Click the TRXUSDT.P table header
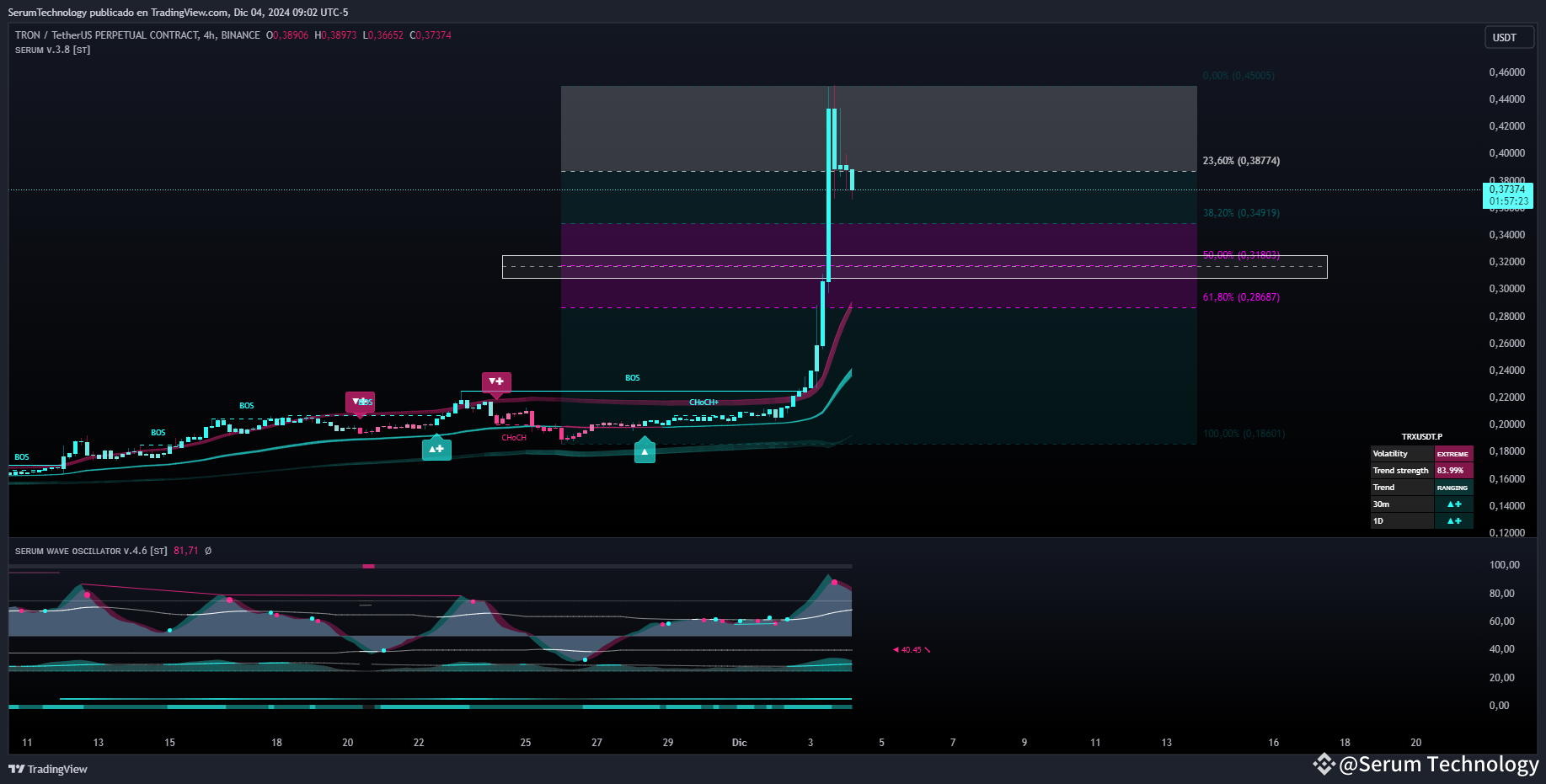Screen dimensions: 1546x784 (1421, 437)
